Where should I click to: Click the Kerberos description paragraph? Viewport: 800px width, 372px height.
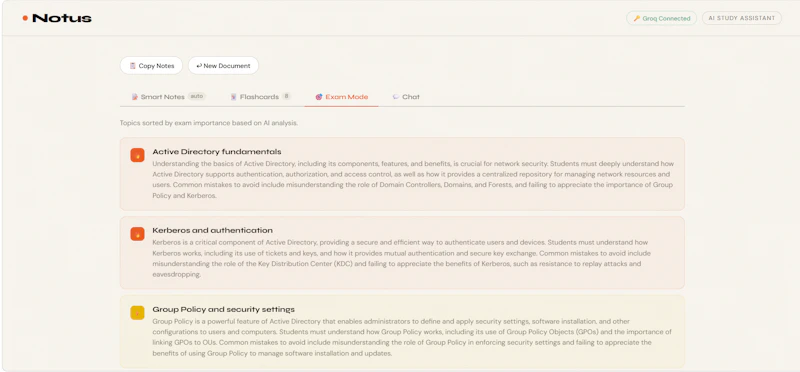(402, 258)
